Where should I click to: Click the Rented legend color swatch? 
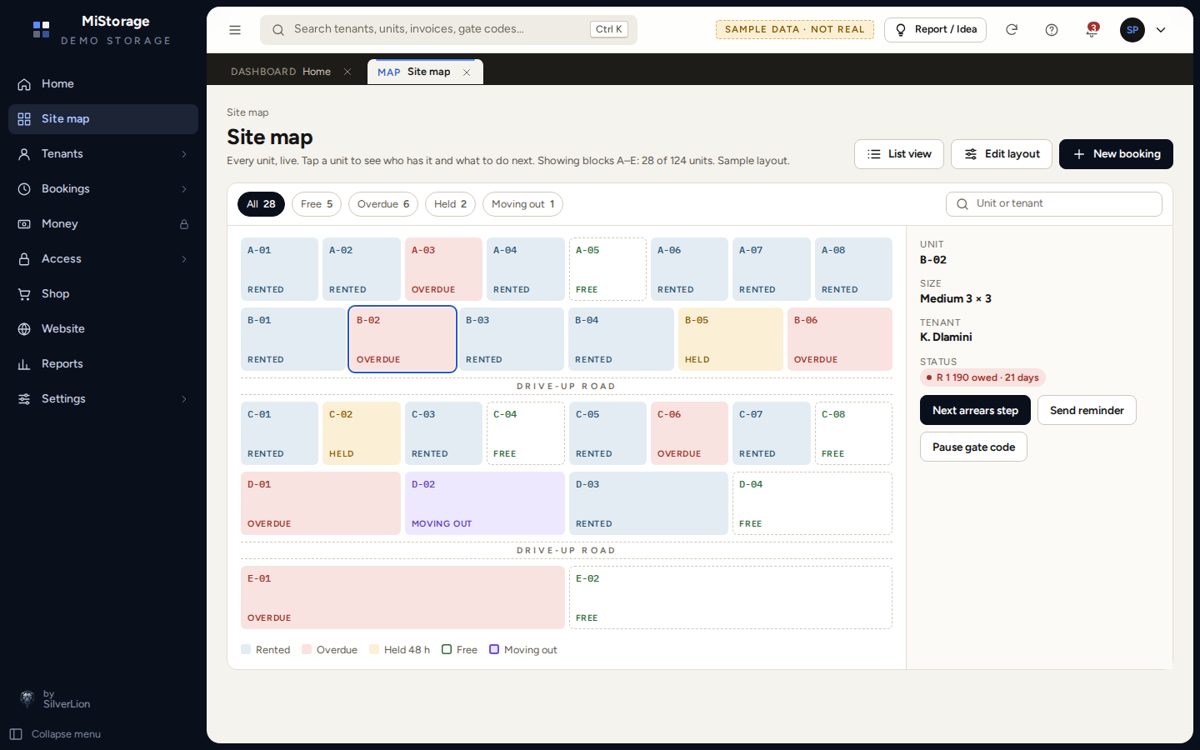[246, 650]
